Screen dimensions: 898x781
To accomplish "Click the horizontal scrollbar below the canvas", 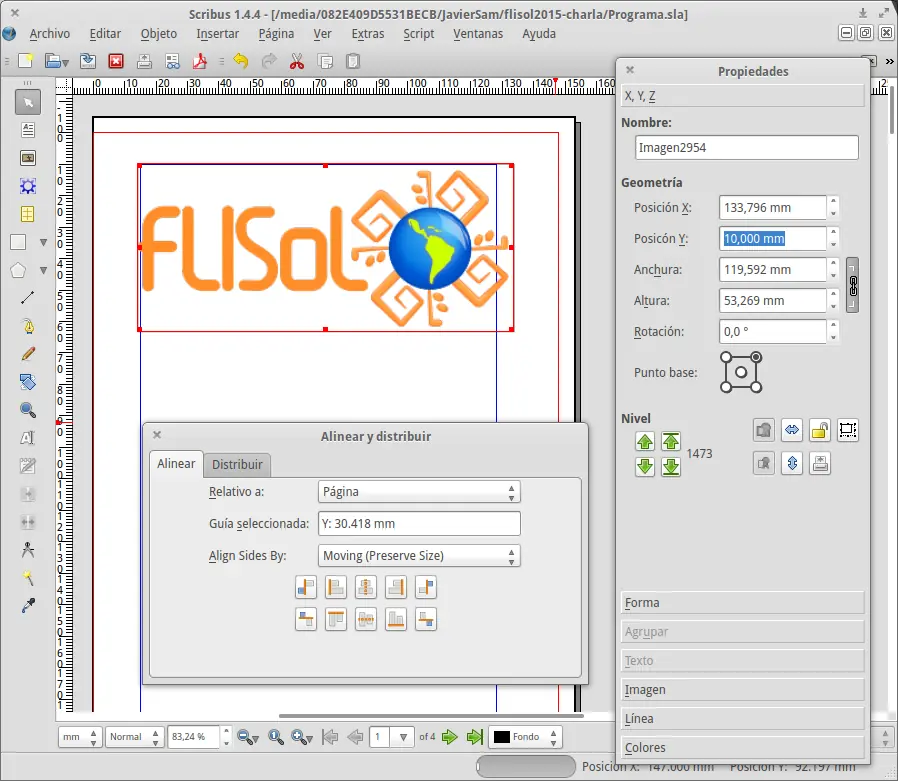I will point(431,716).
